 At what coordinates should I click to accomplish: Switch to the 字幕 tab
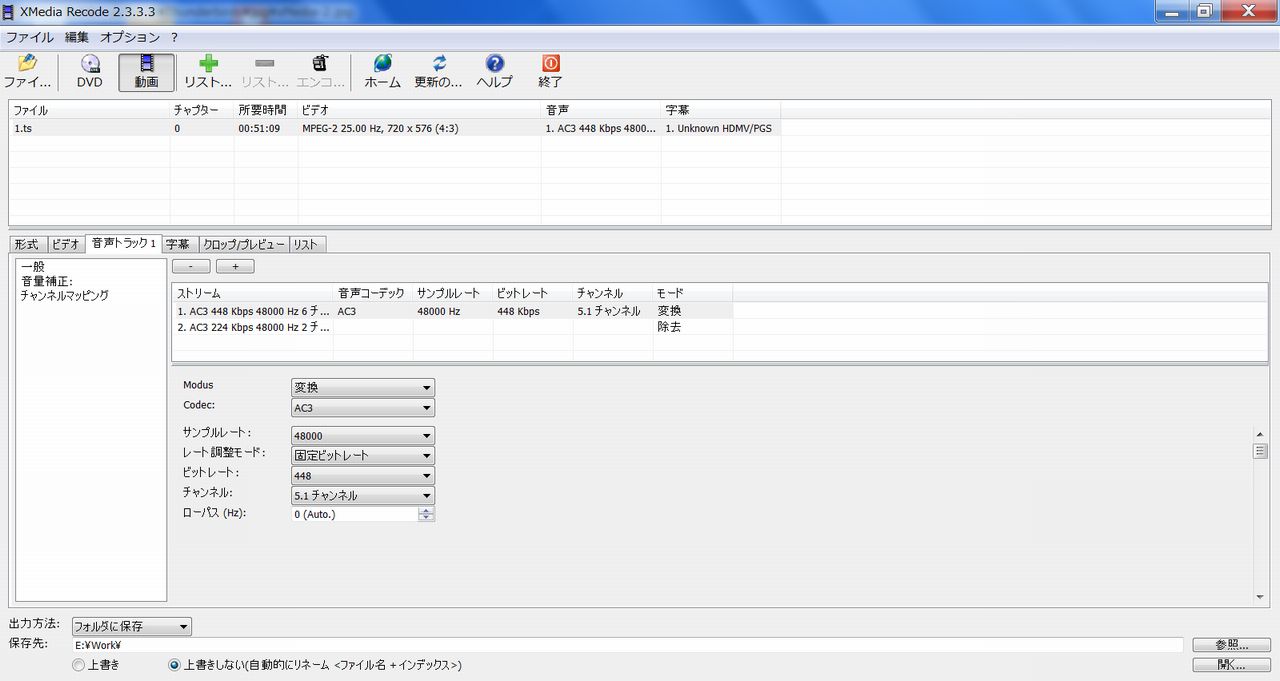coord(178,244)
